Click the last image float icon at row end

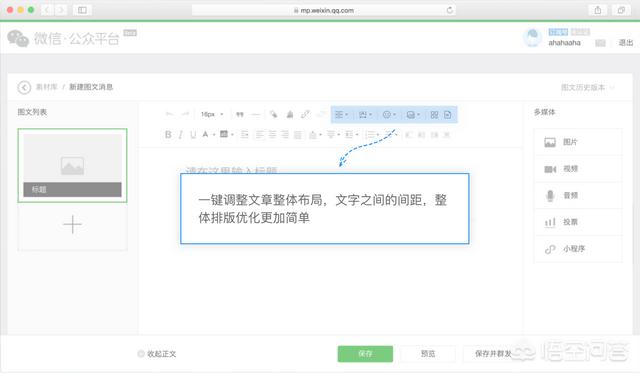pyautogui.click(x=447, y=134)
